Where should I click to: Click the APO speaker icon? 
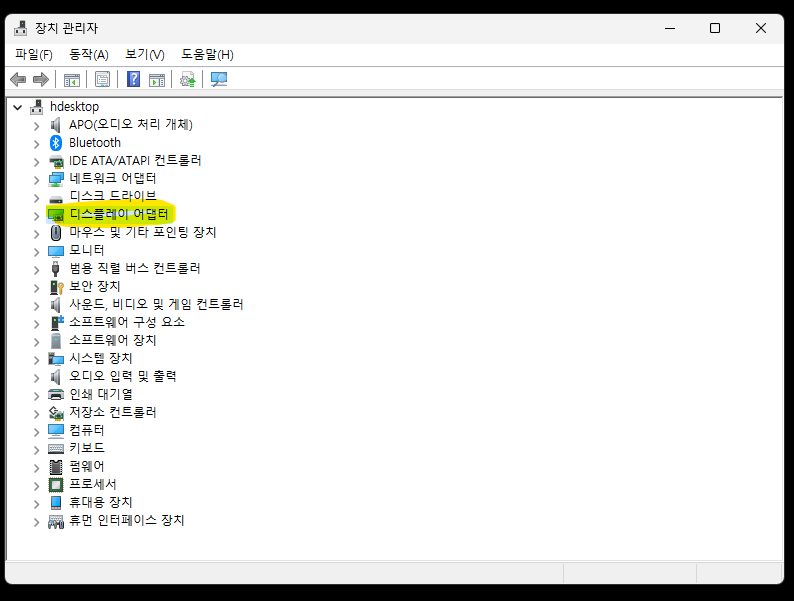(x=56, y=125)
